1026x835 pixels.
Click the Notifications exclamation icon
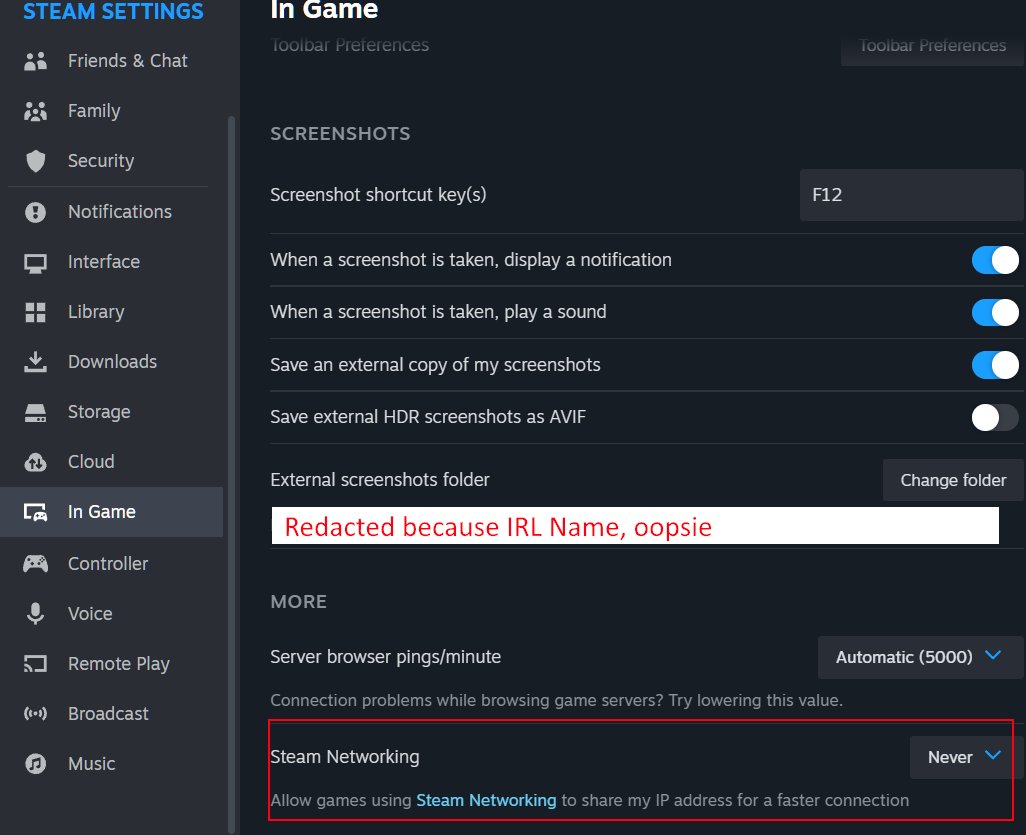point(35,212)
